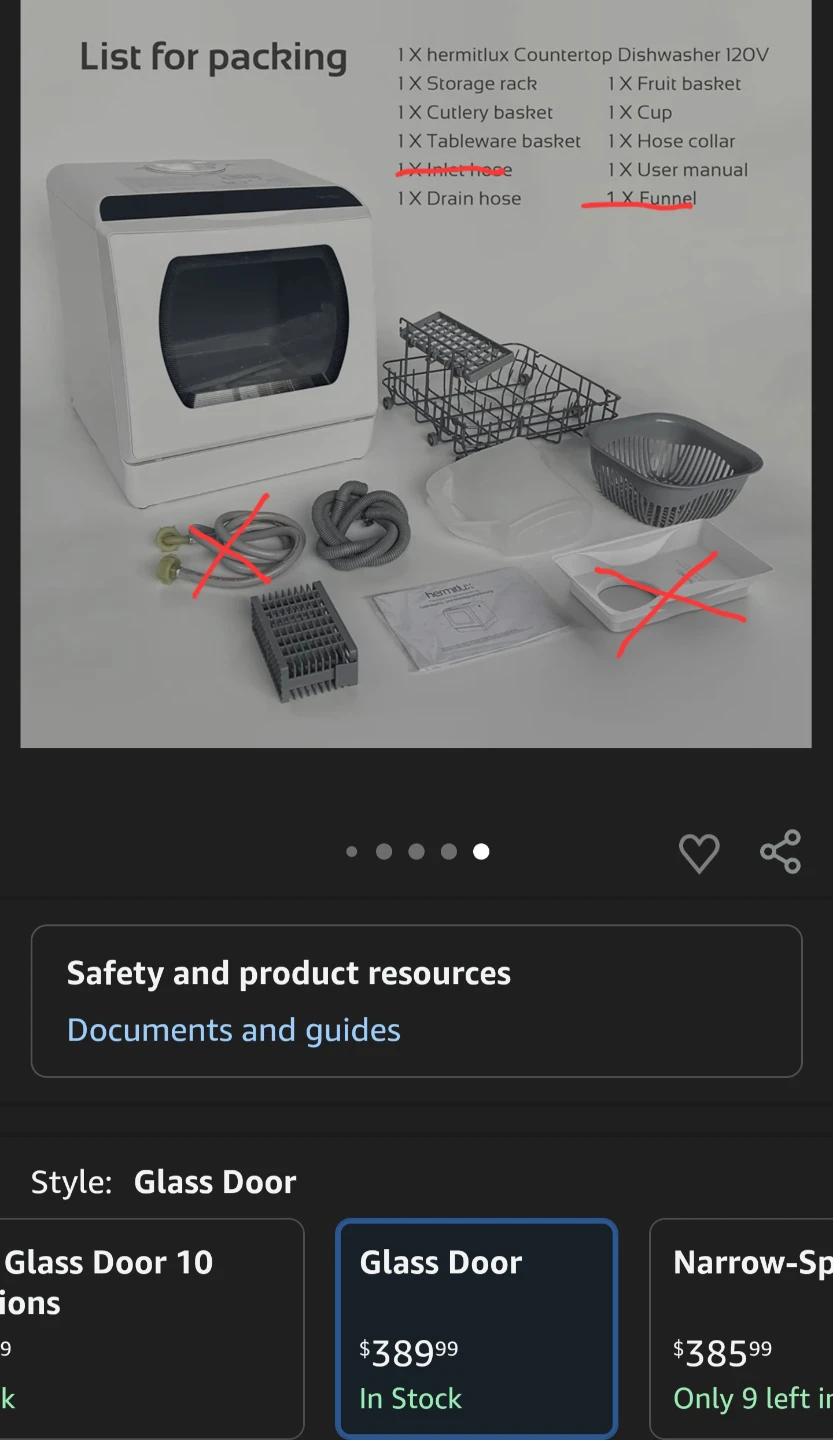
Task: Tap the List for packing product image
Action: click(416, 373)
